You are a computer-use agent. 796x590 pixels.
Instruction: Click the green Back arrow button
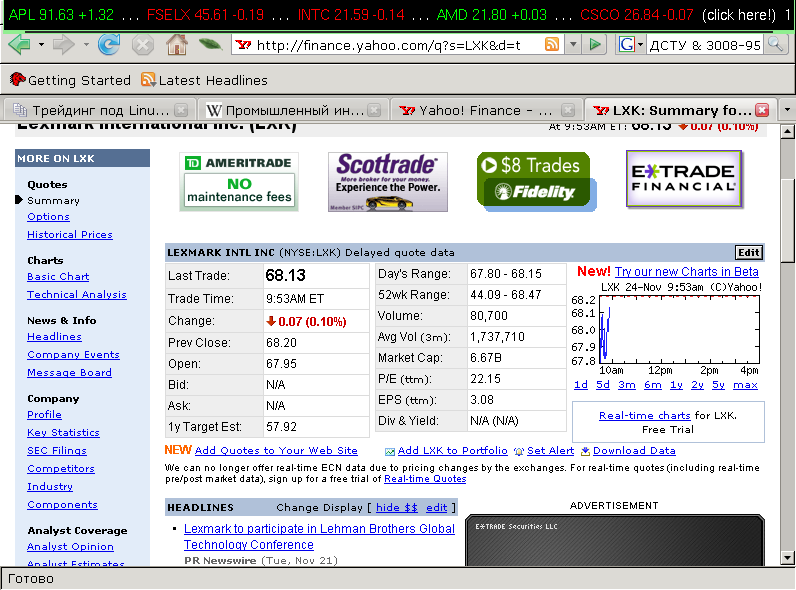point(19,45)
